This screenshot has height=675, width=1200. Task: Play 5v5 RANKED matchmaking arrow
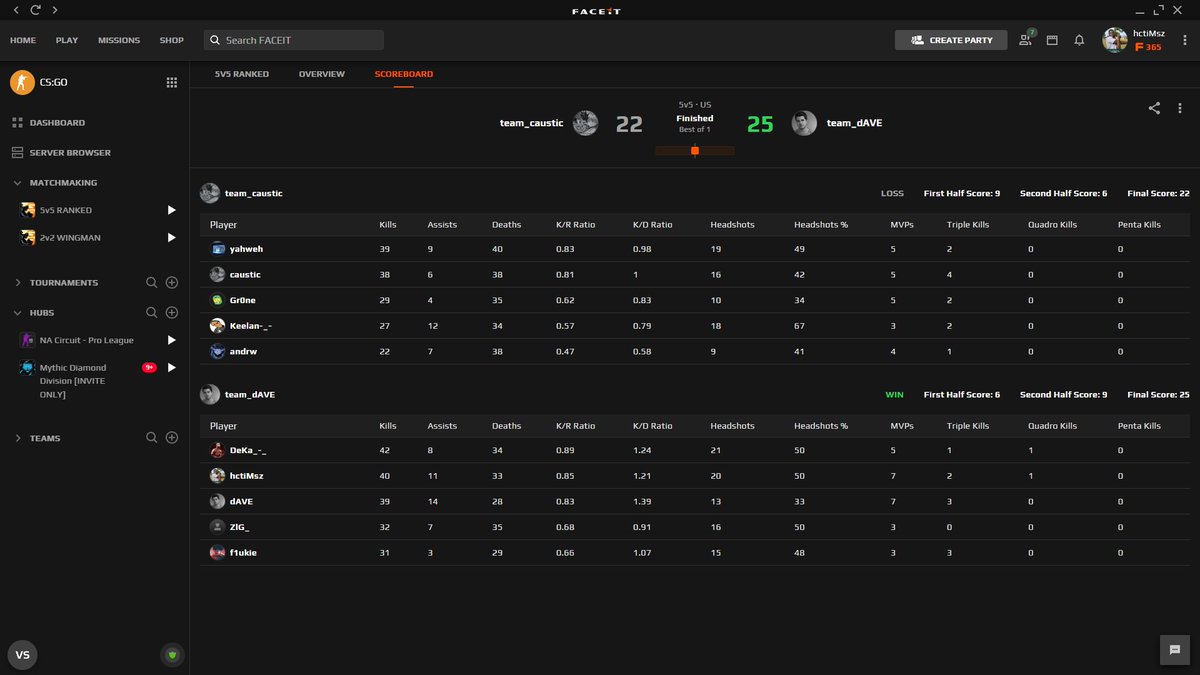click(x=171, y=210)
